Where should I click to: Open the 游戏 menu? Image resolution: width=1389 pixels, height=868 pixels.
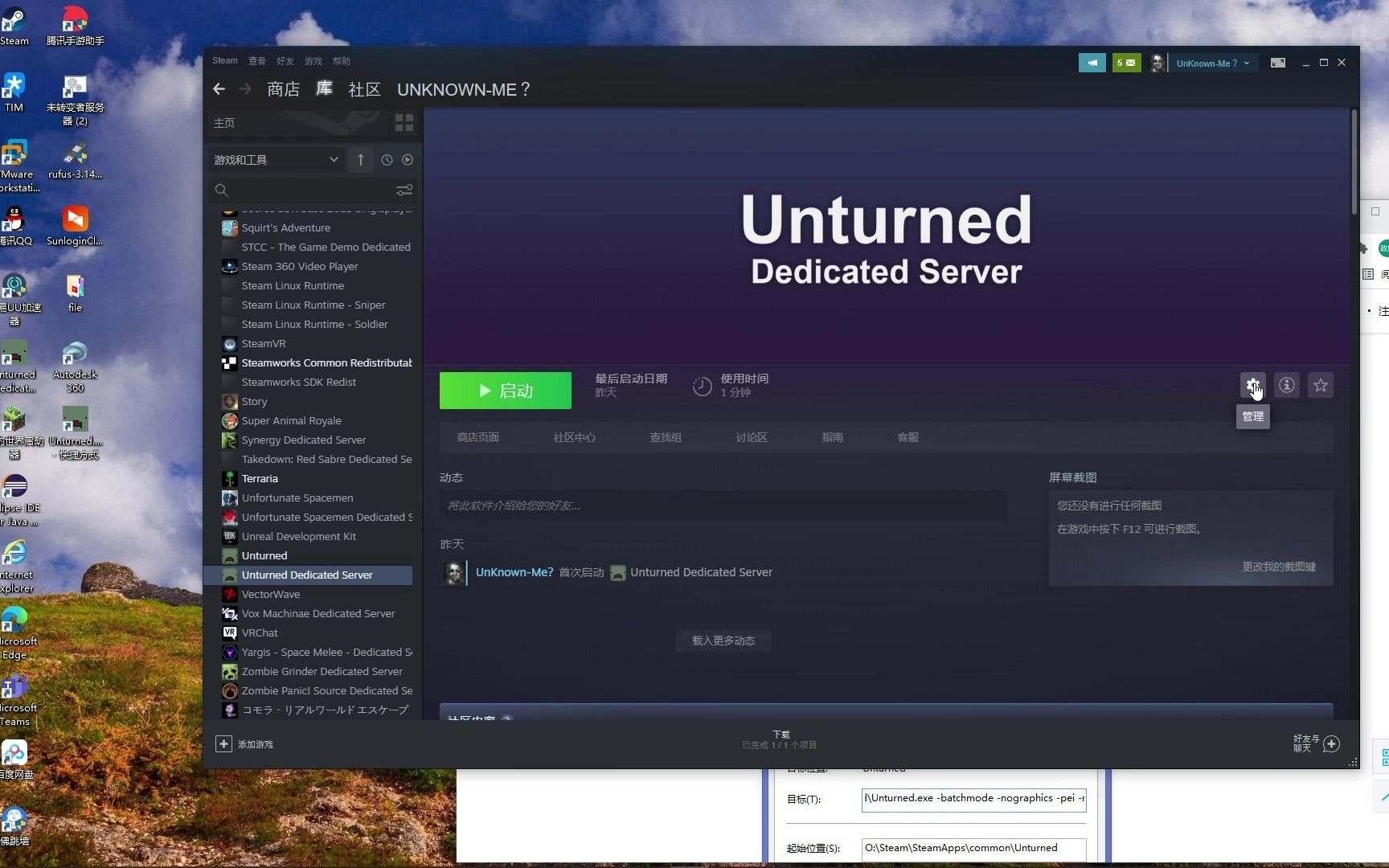pyautogui.click(x=313, y=61)
